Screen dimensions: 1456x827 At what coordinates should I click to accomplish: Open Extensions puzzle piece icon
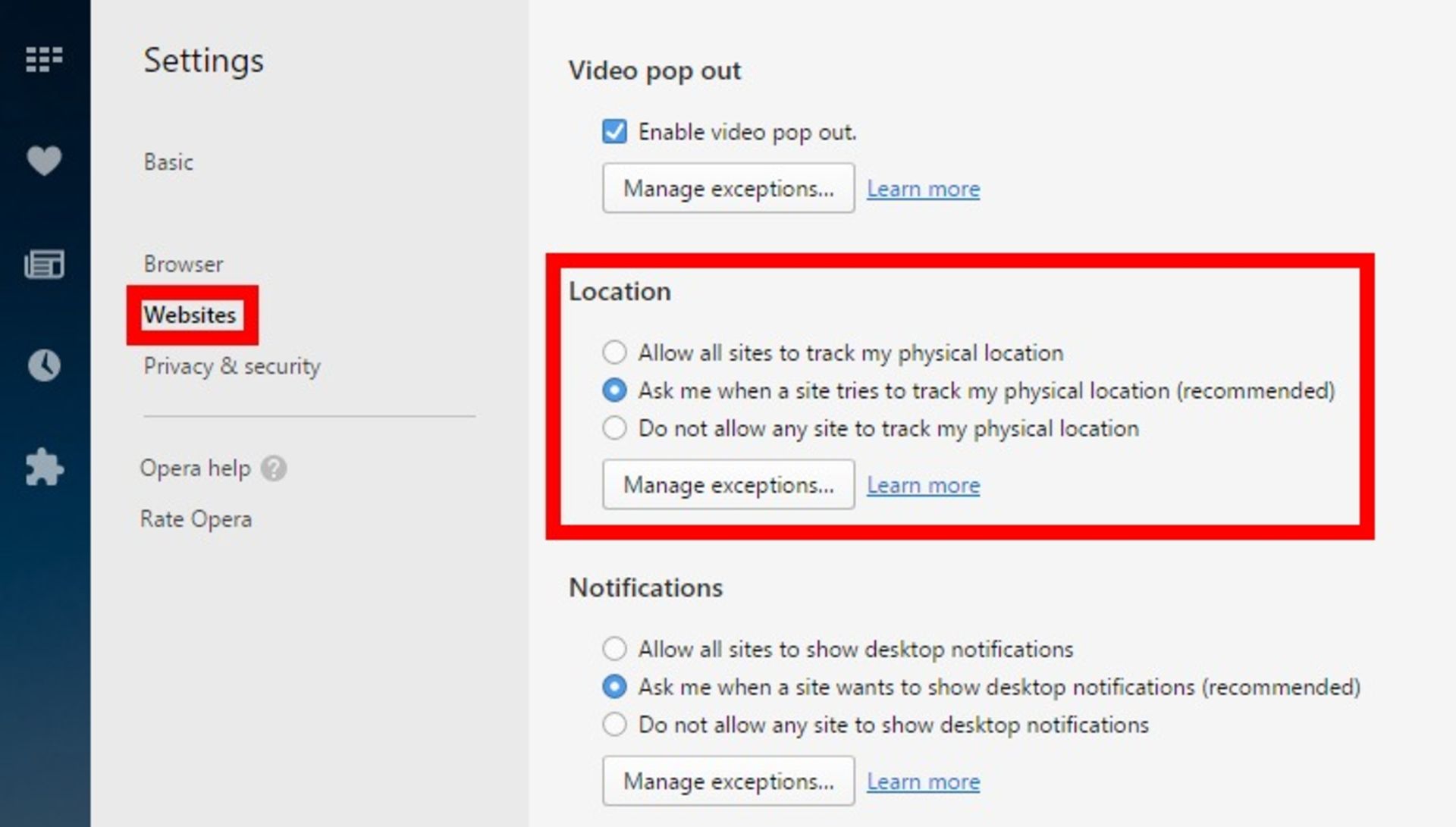(x=44, y=467)
